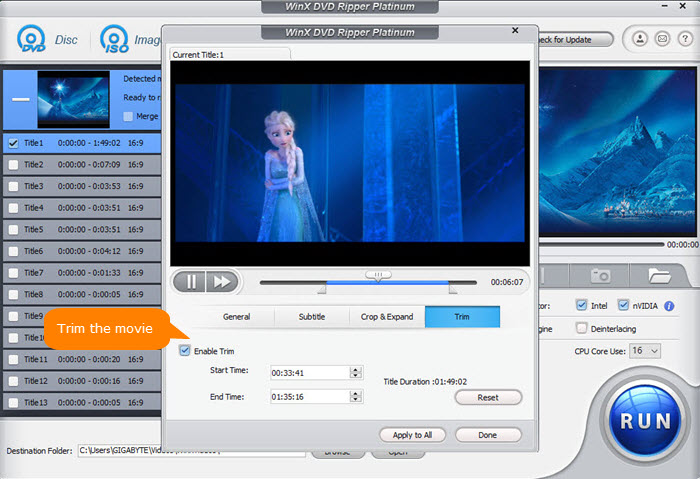Click the trim end marker on the timeline

coord(453,290)
